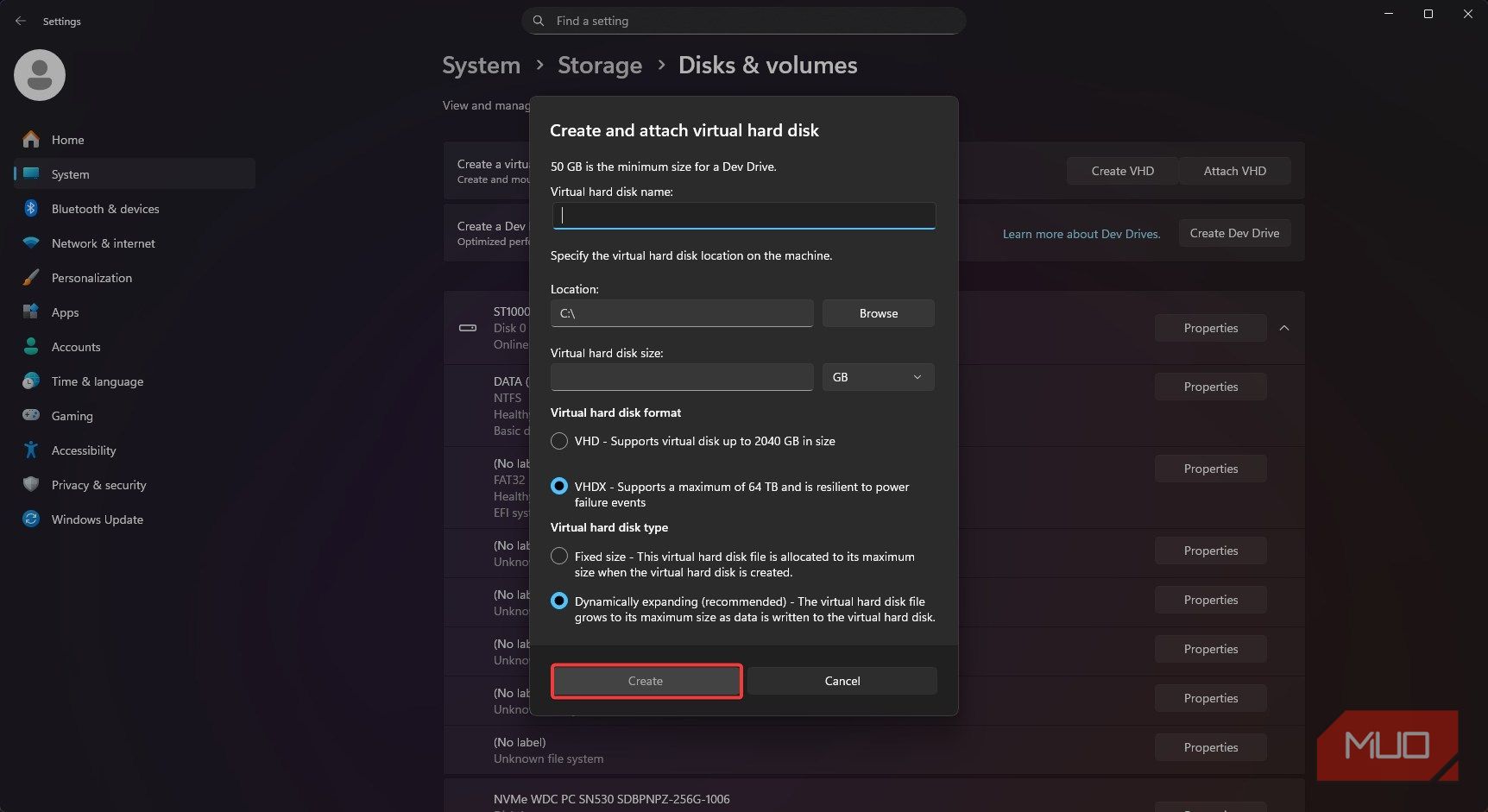1488x812 pixels.
Task: Click the search magnifier icon
Action: pos(539,21)
